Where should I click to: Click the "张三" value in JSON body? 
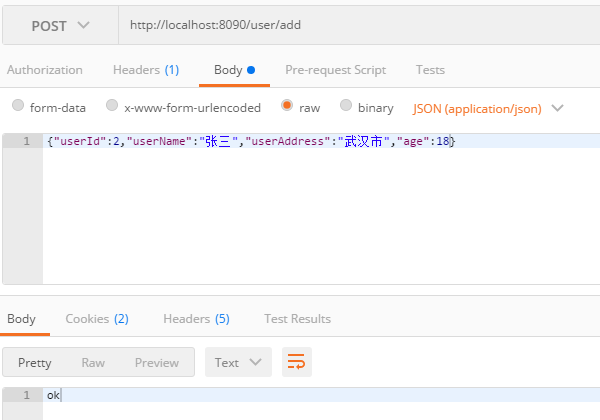click(x=218, y=141)
